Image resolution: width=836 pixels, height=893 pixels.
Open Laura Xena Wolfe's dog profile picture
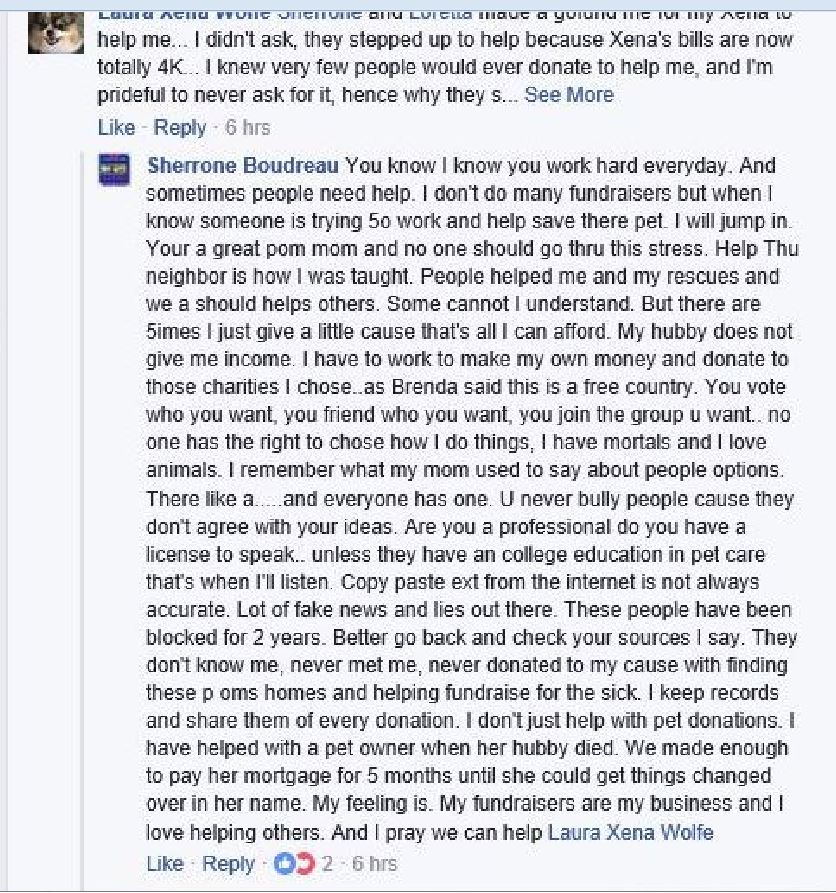tap(56, 33)
